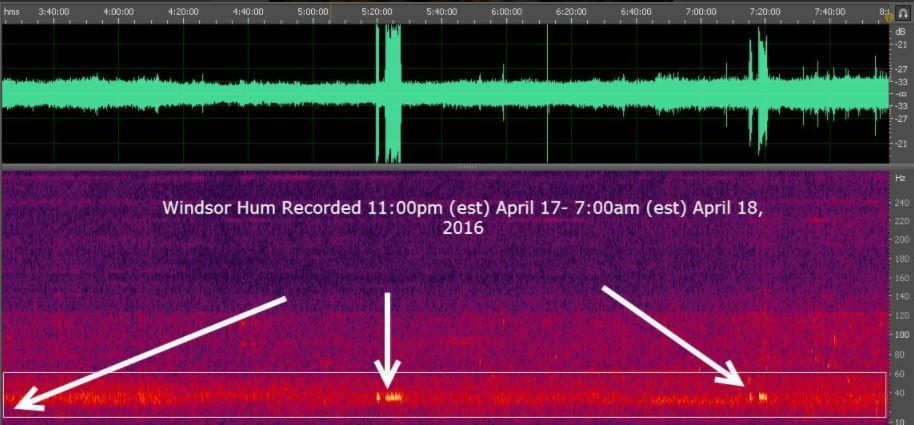Click 80 on the frequency scale
The height and width of the screenshot is (425, 914).
pyautogui.click(x=901, y=354)
